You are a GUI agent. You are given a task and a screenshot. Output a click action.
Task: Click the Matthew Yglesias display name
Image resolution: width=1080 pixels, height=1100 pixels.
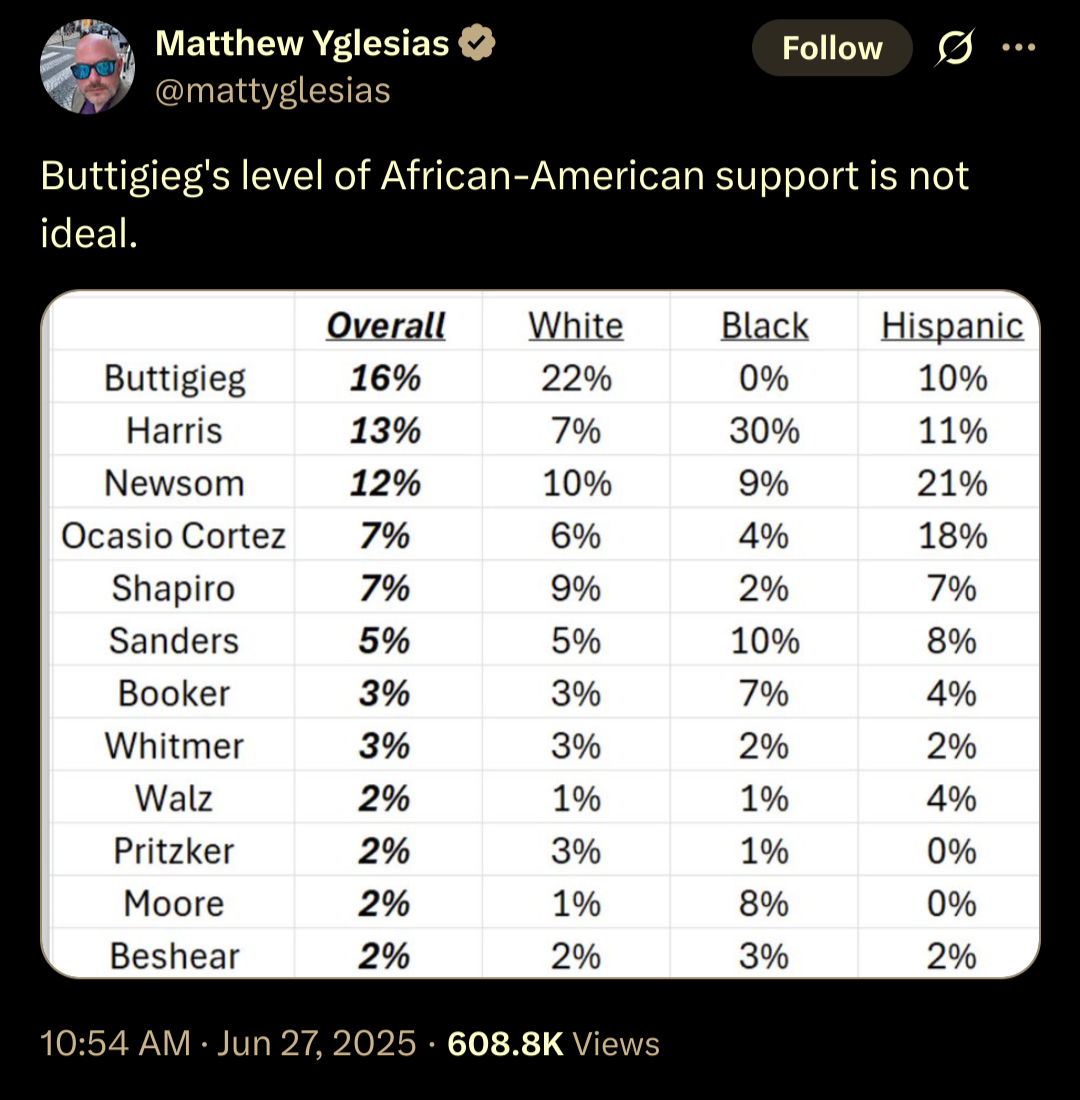tap(302, 43)
